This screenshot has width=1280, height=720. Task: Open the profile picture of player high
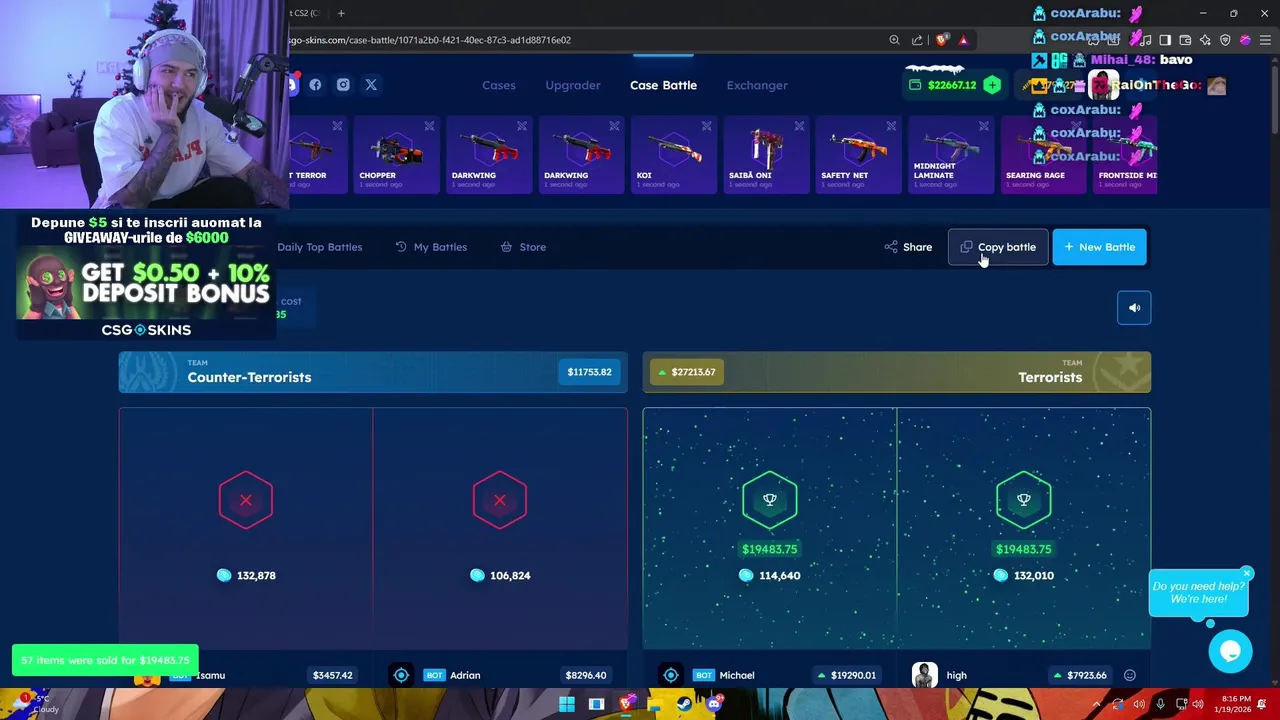(x=925, y=675)
